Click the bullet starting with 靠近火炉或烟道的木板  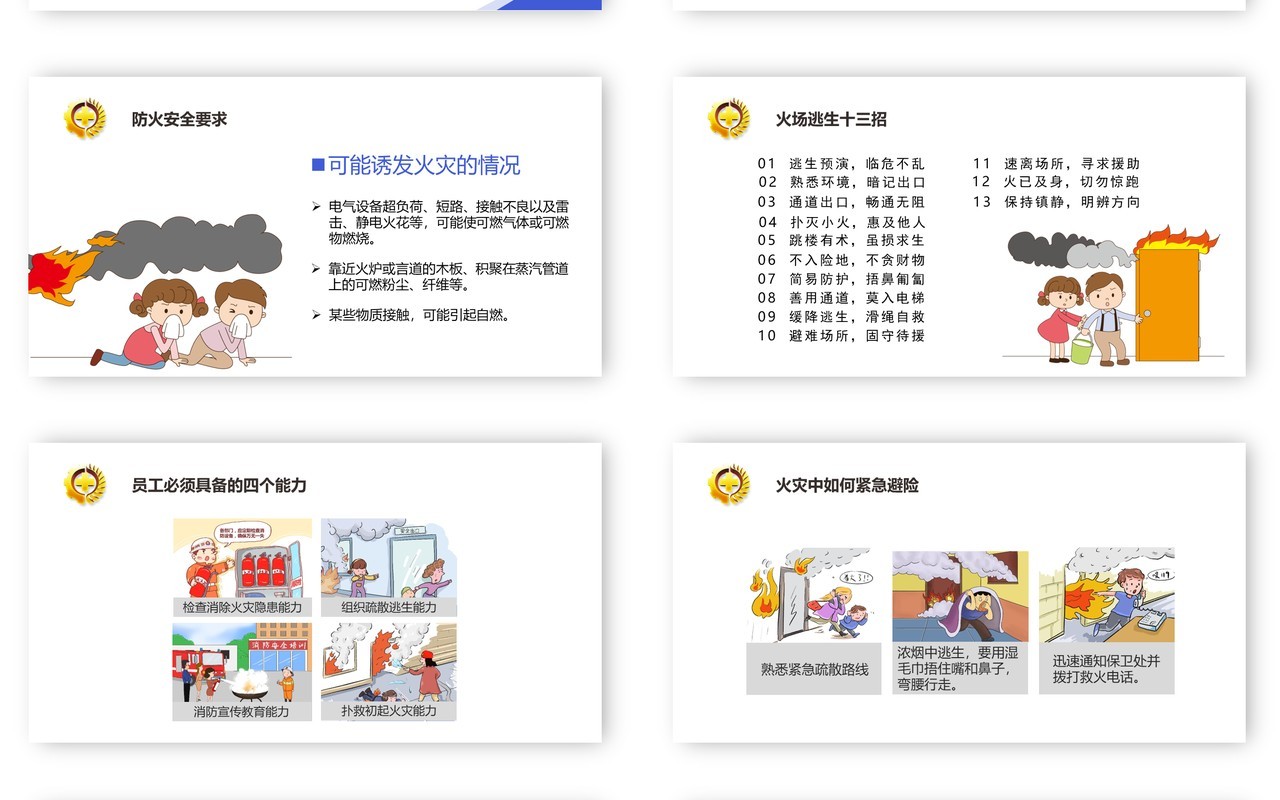tap(441, 276)
